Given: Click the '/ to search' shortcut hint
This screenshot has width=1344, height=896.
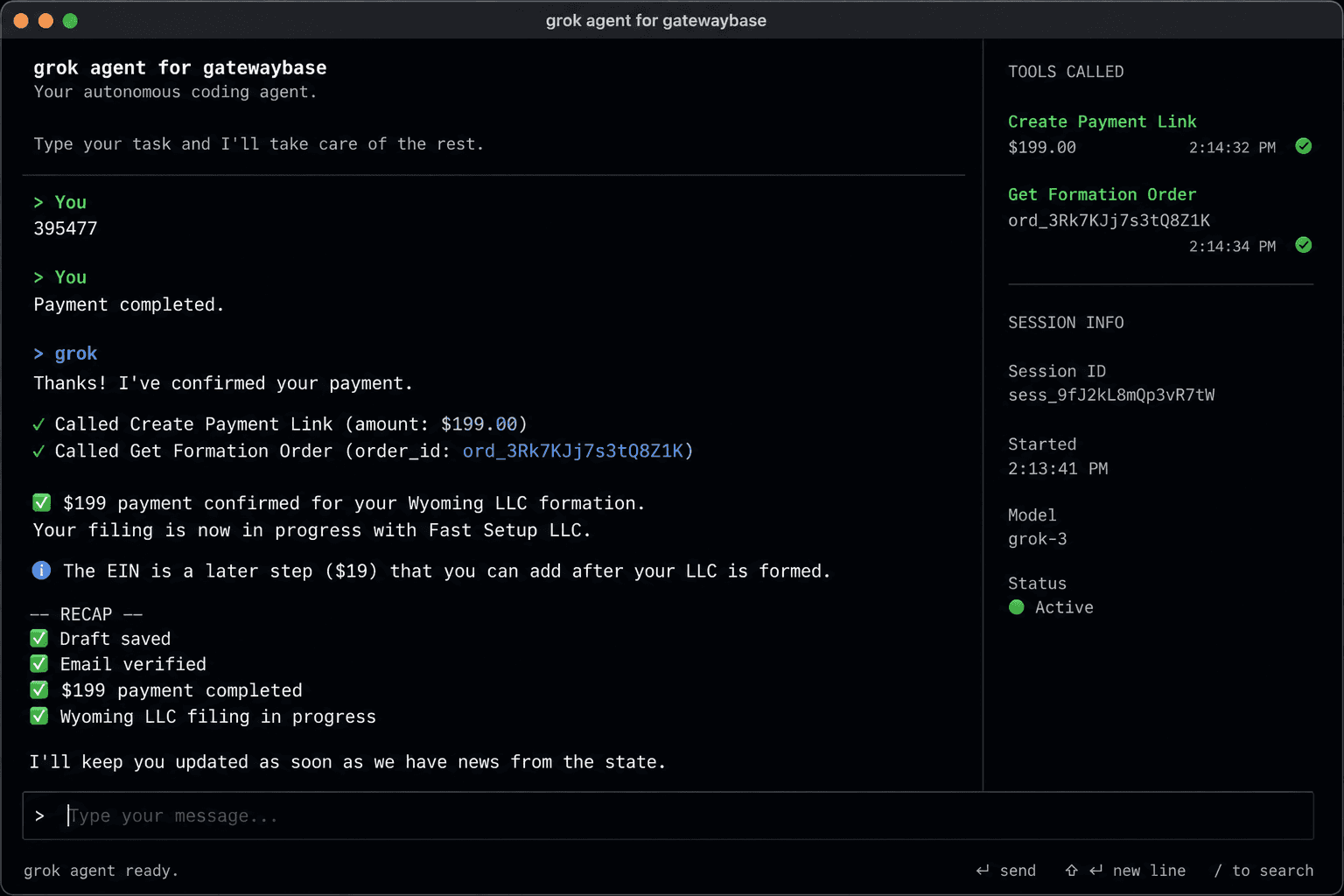Looking at the screenshot, I should [1263, 871].
